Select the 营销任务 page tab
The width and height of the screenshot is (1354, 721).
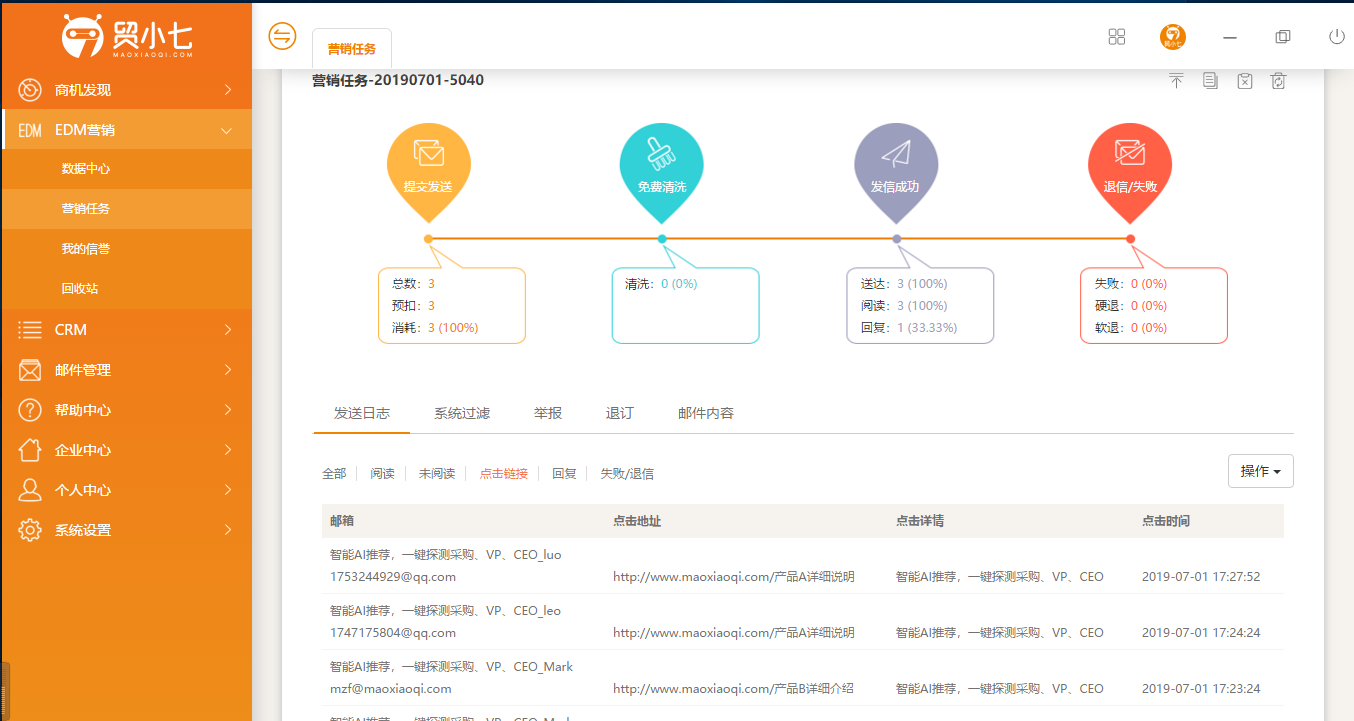coord(352,49)
